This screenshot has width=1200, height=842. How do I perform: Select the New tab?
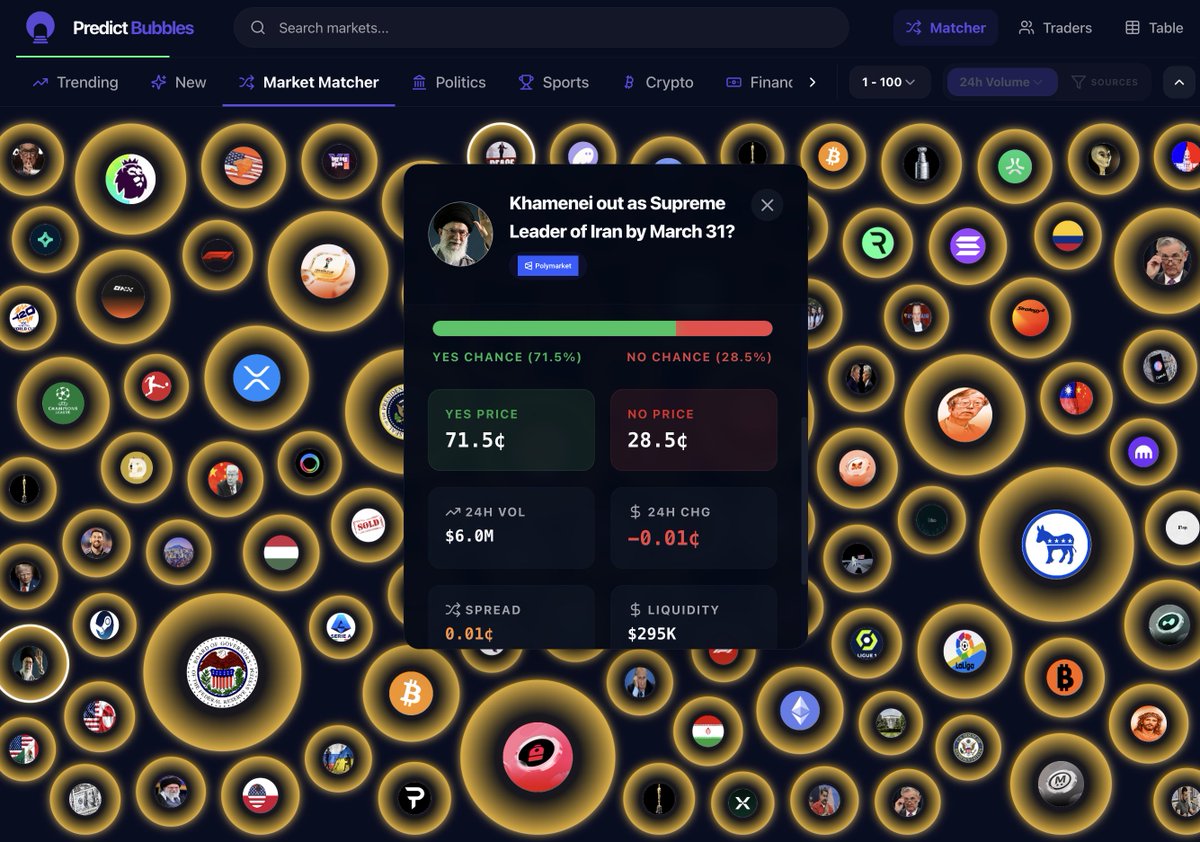click(178, 82)
